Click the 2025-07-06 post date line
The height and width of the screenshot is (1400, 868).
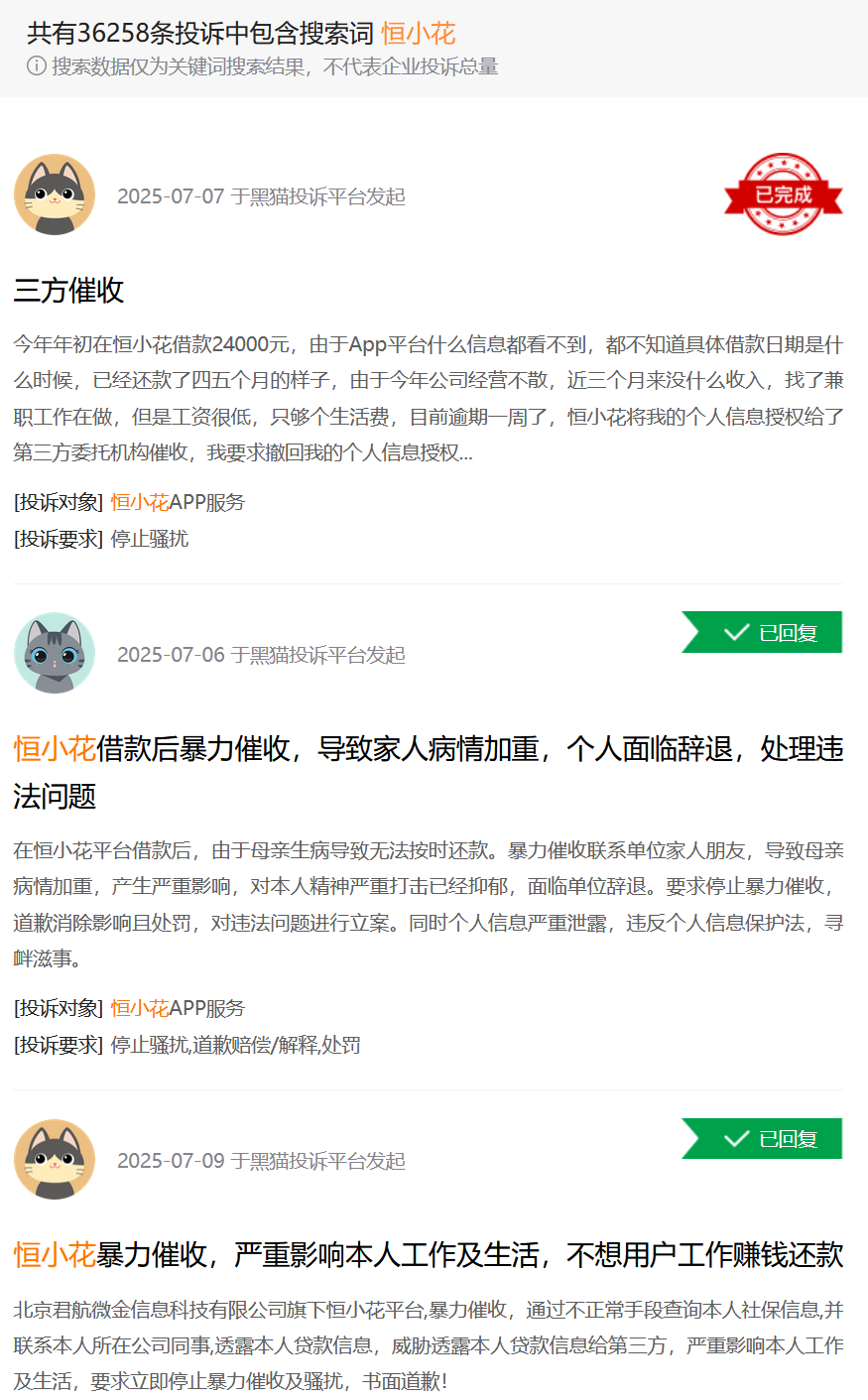pyautogui.click(x=261, y=655)
